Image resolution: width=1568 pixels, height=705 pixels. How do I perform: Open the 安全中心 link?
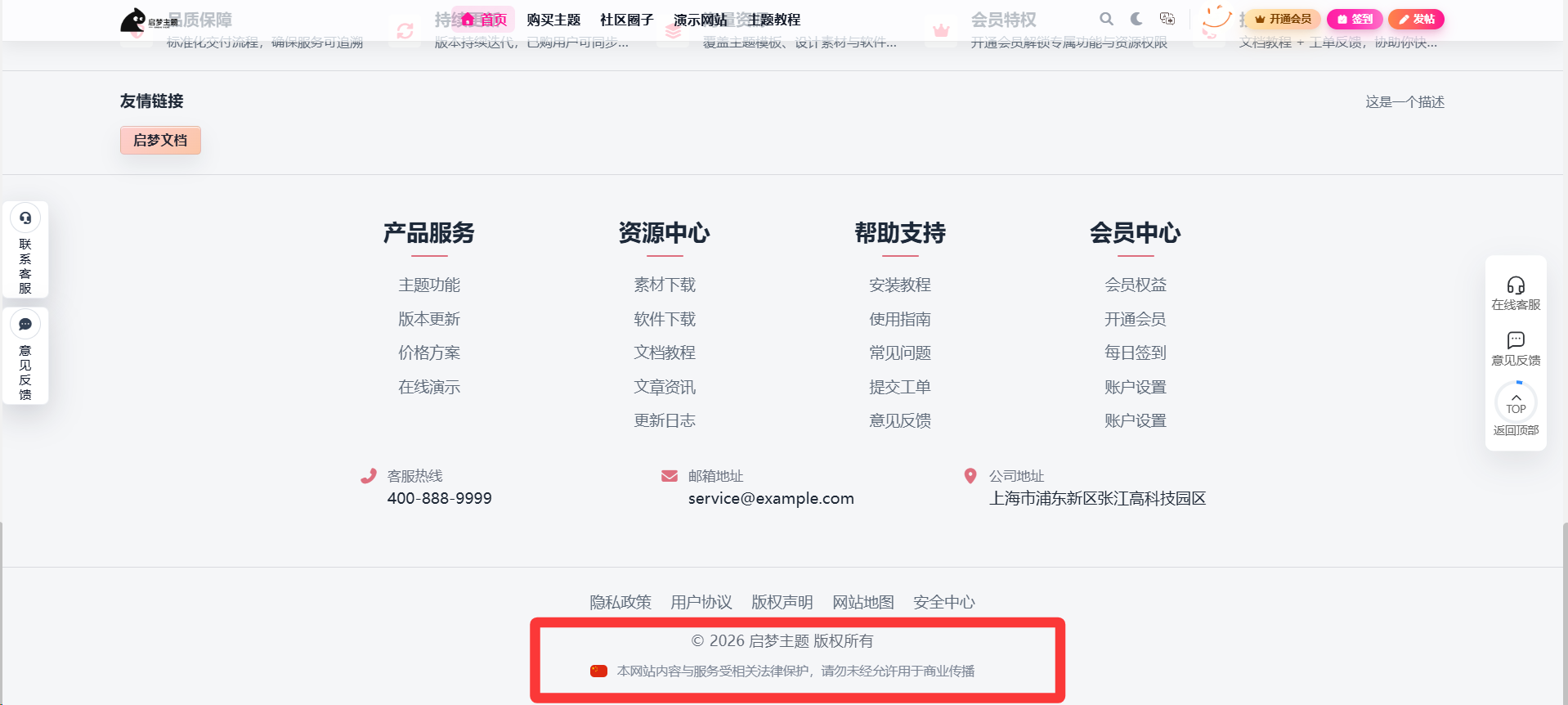point(944,602)
